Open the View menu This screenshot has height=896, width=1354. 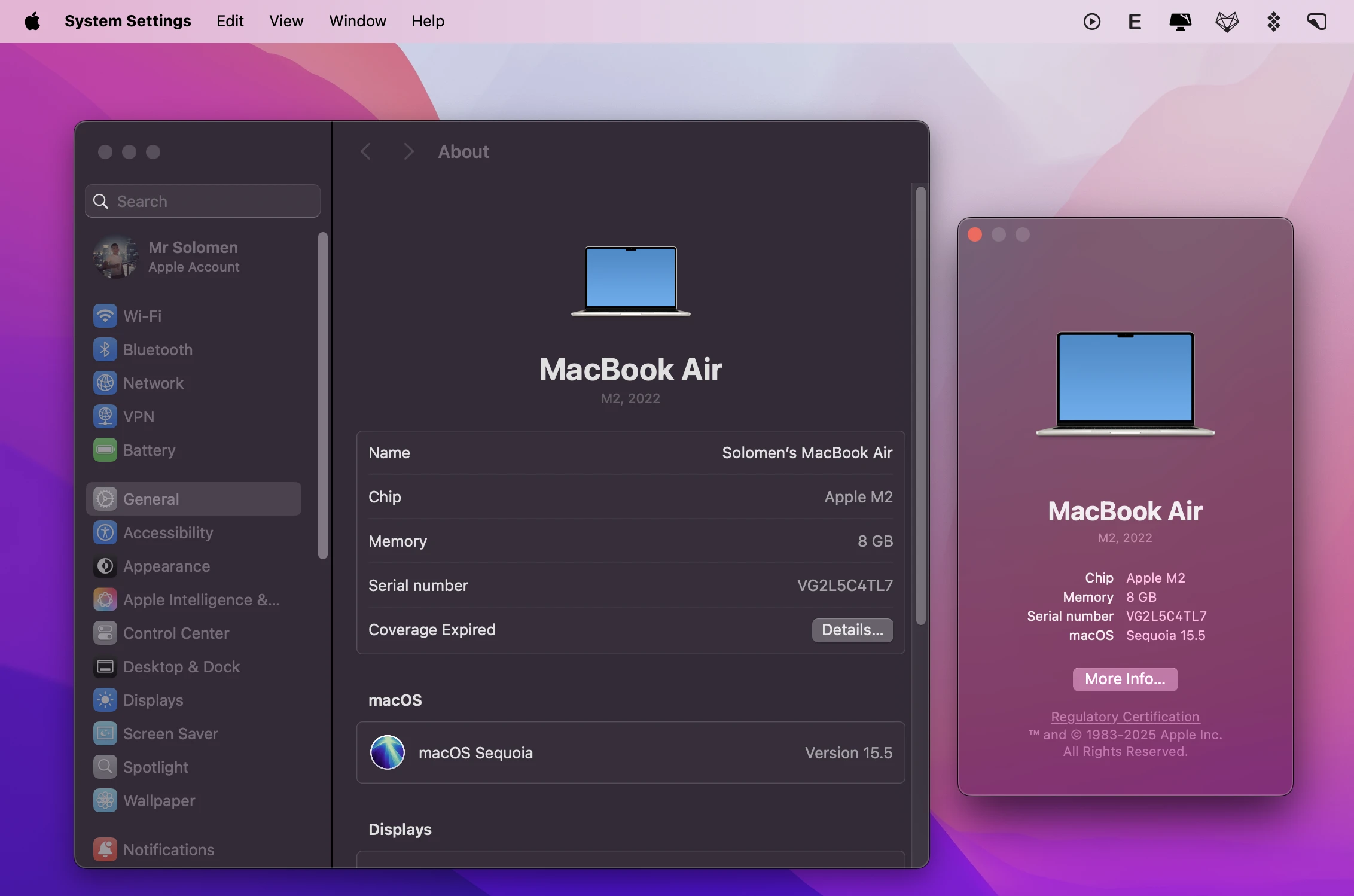[x=286, y=21]
